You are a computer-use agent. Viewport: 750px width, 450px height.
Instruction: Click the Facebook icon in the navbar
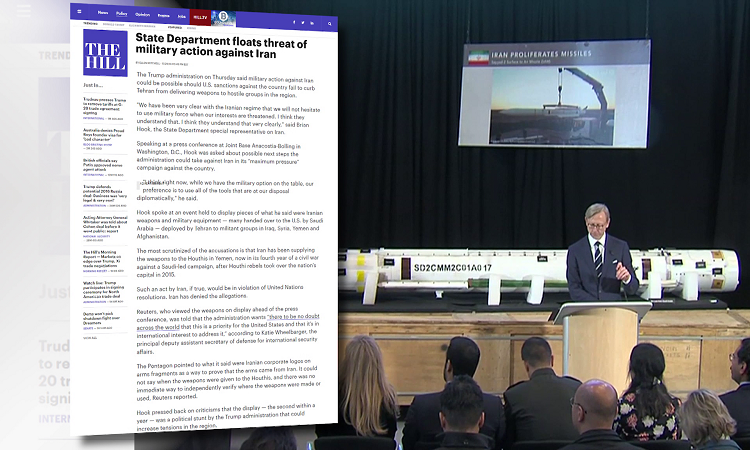coord(294,22)
